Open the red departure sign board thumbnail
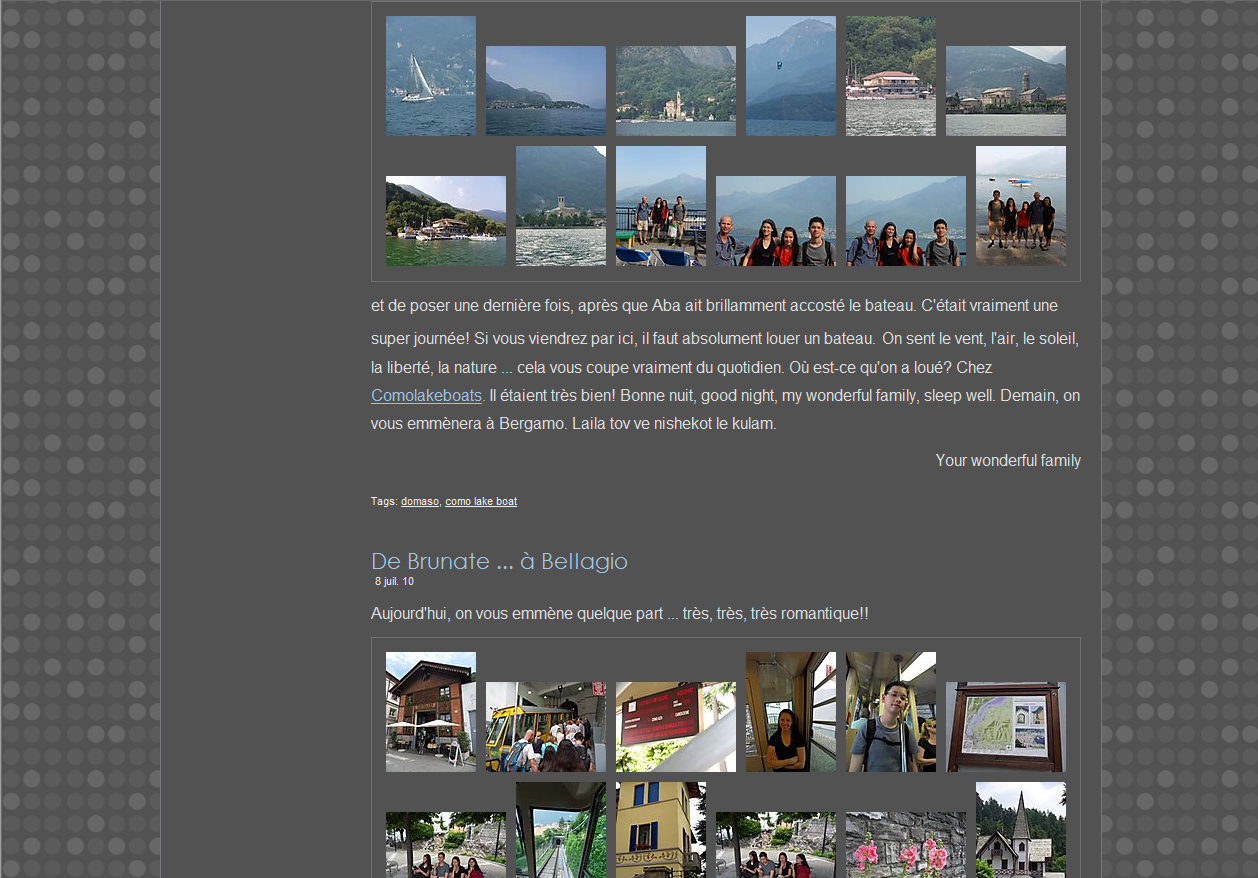 click(676, 727)
